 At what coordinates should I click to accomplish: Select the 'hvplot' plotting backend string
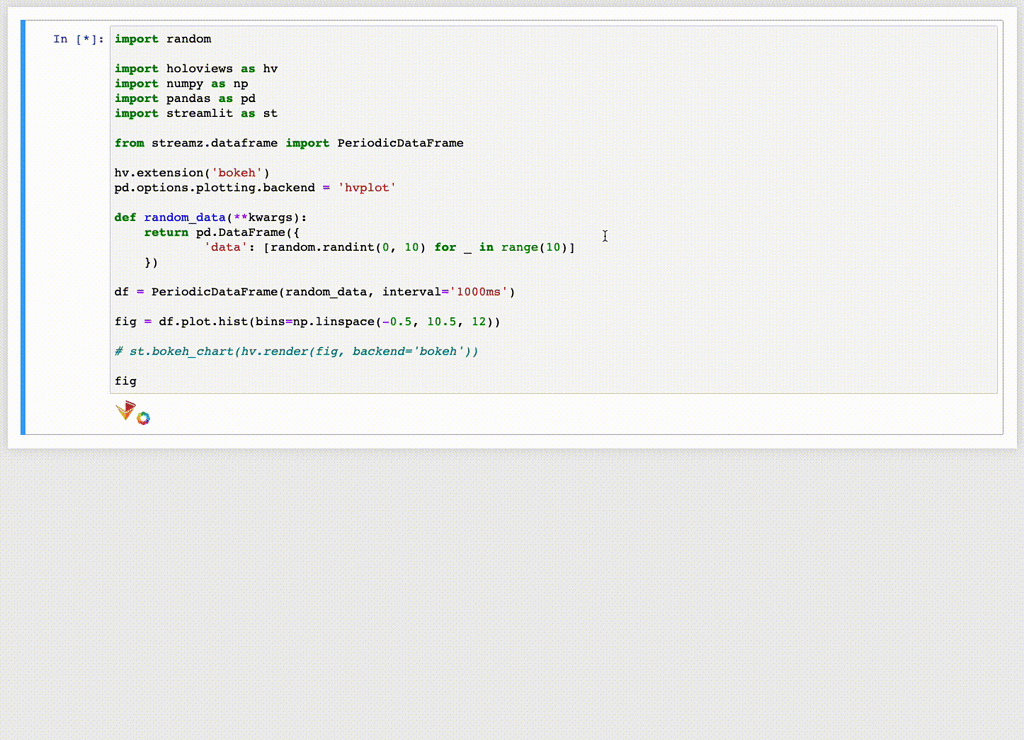366,187
